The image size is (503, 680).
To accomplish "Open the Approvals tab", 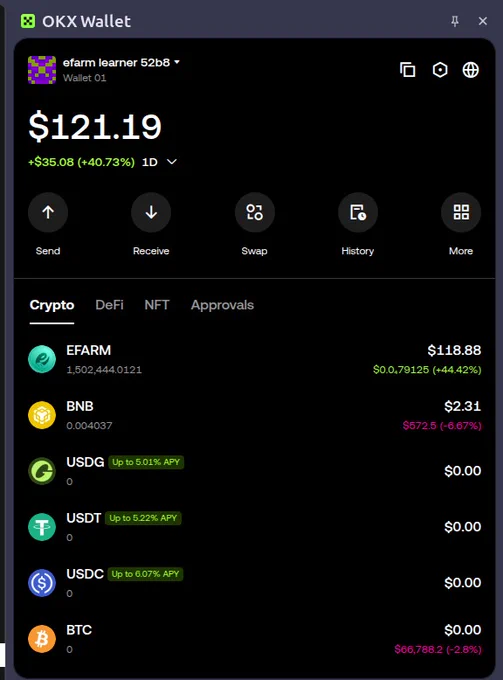I will (222, 305).
